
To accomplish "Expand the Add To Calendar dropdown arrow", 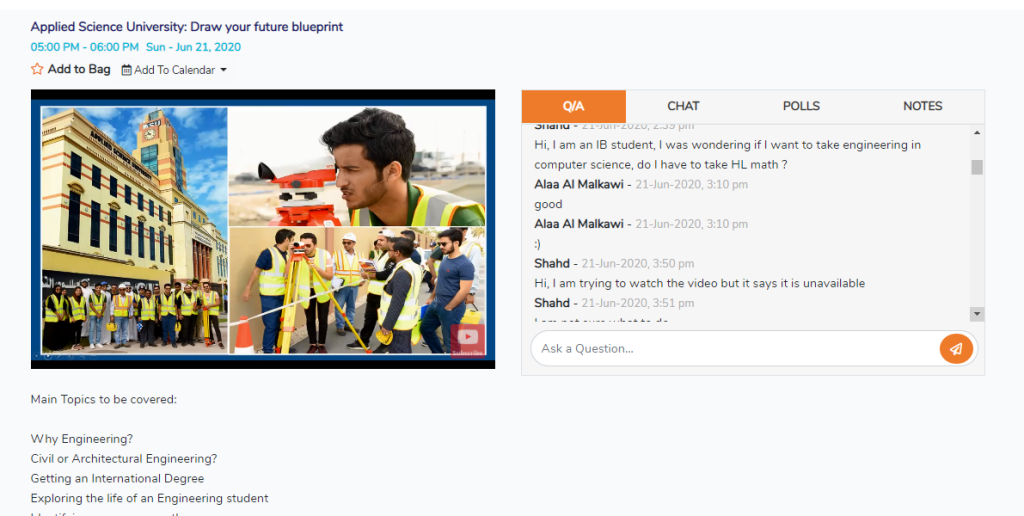I will pyautogui.click(x=223, y=70).
